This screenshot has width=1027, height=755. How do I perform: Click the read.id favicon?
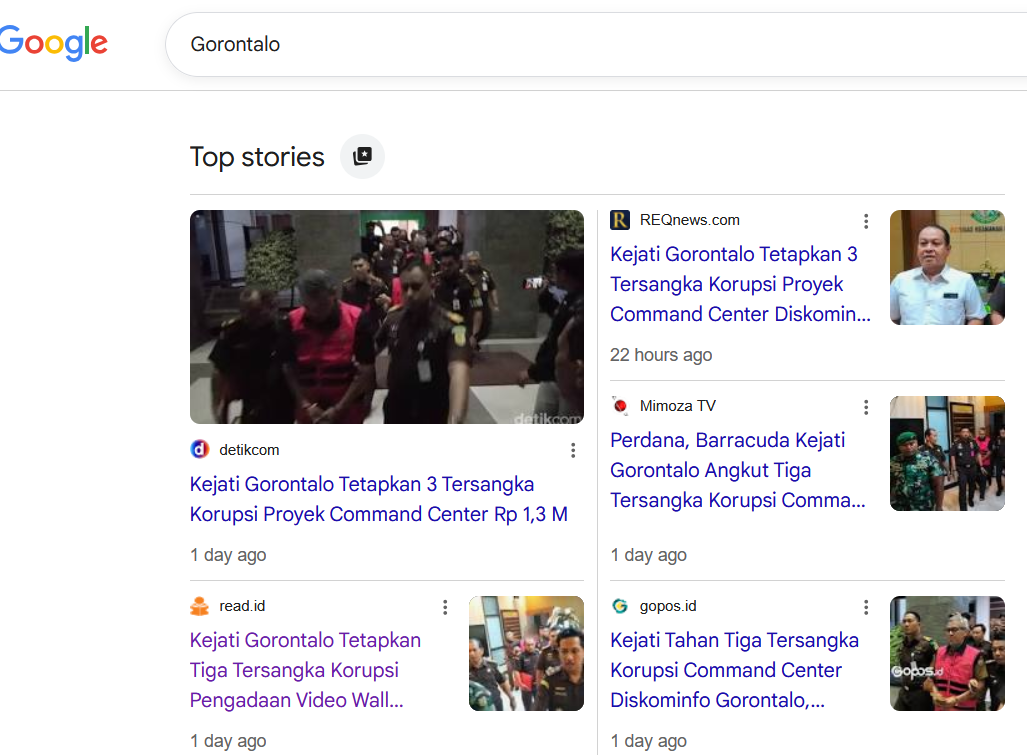200,606
